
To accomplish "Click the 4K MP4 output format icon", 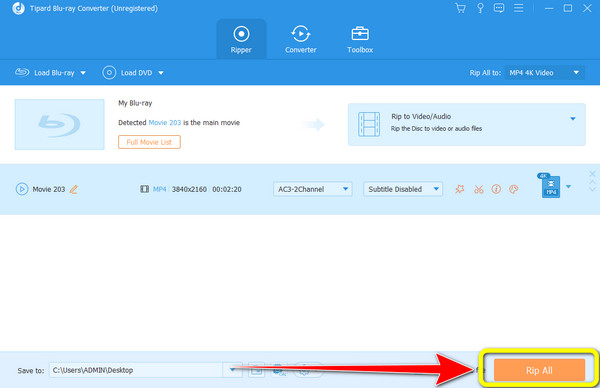I will 550,186.
